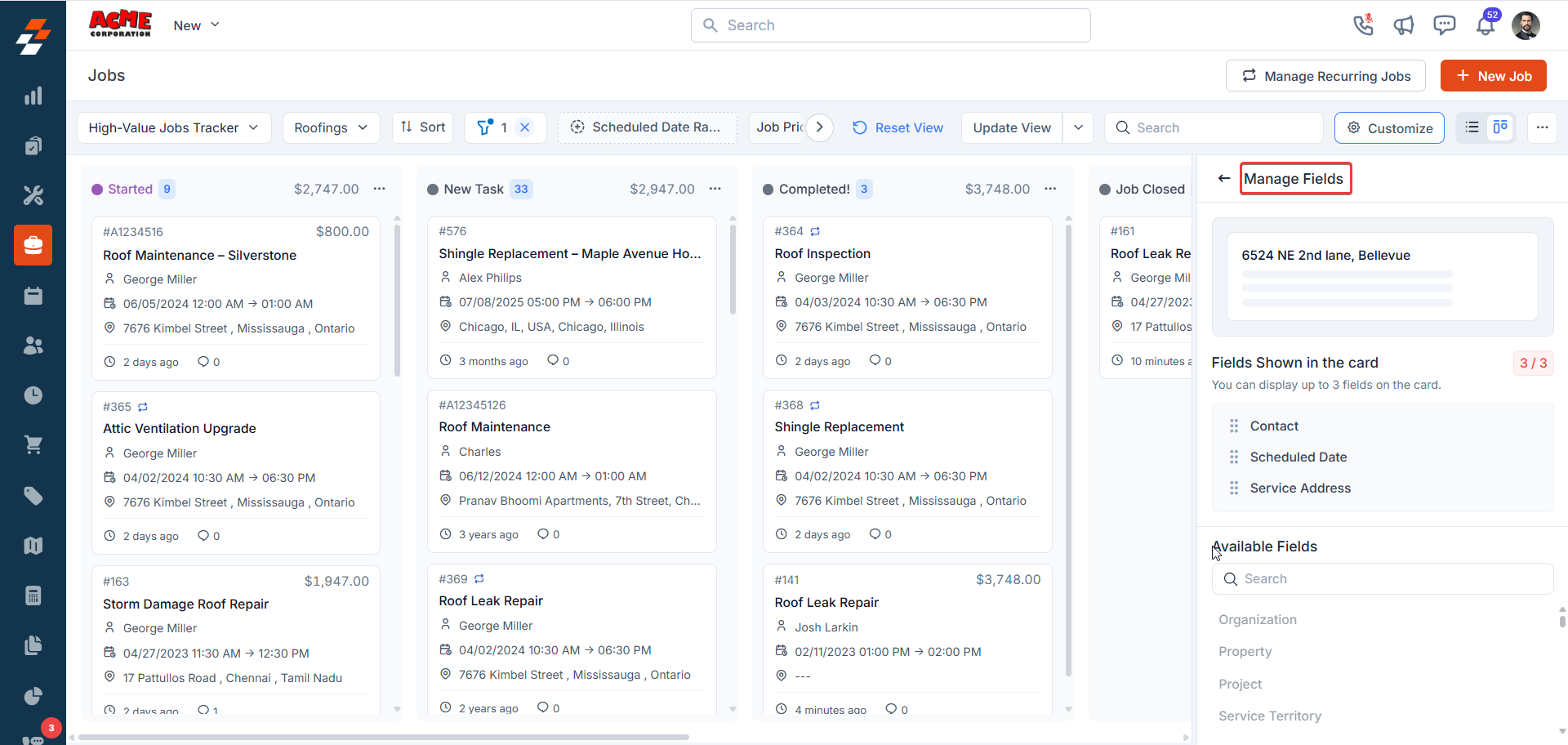Click the drag handle for Service Address field
Viewport: 1568px width, 745px height.
1234,488
